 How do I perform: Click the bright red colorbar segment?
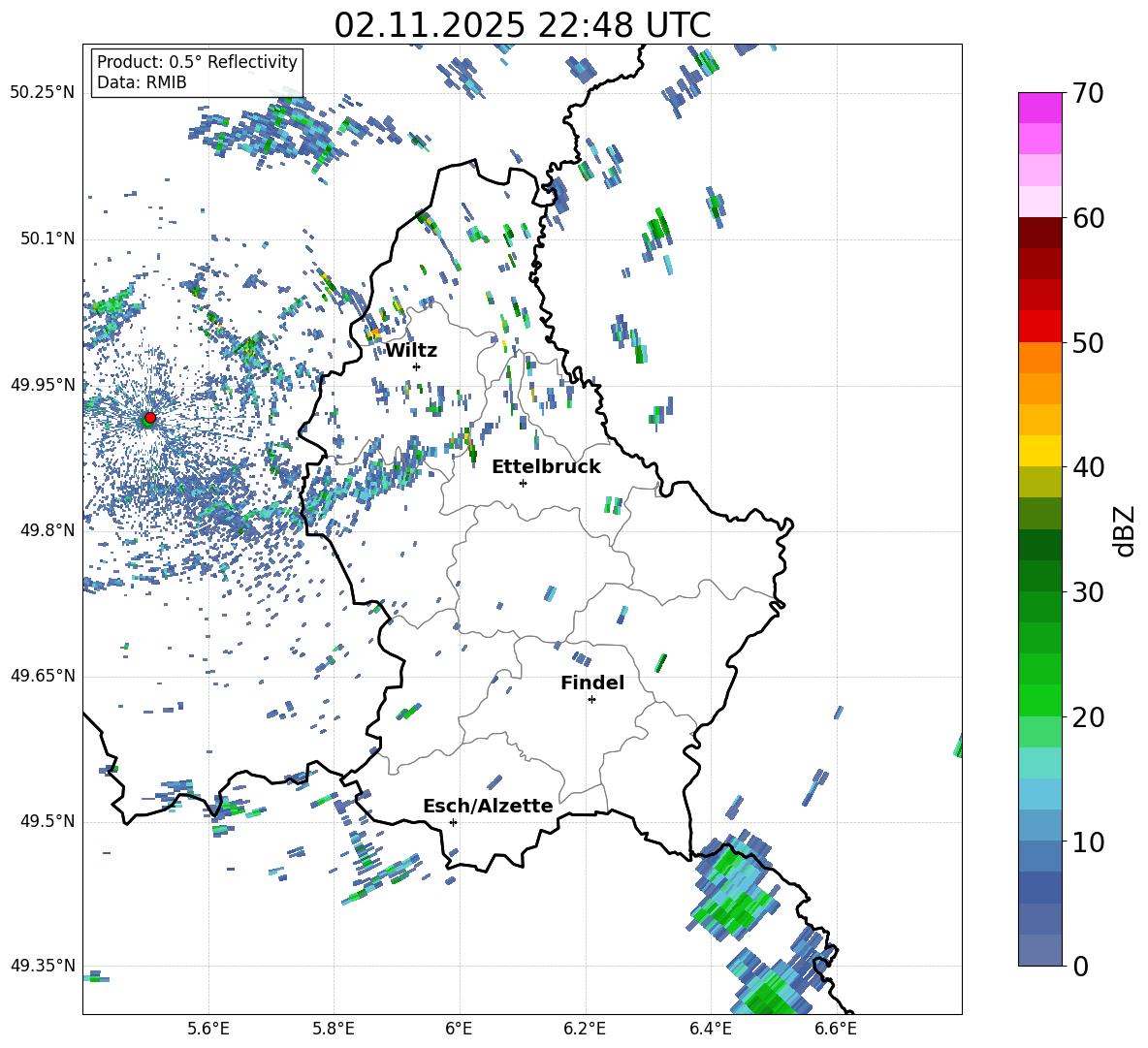click(x=1040, y=327)
